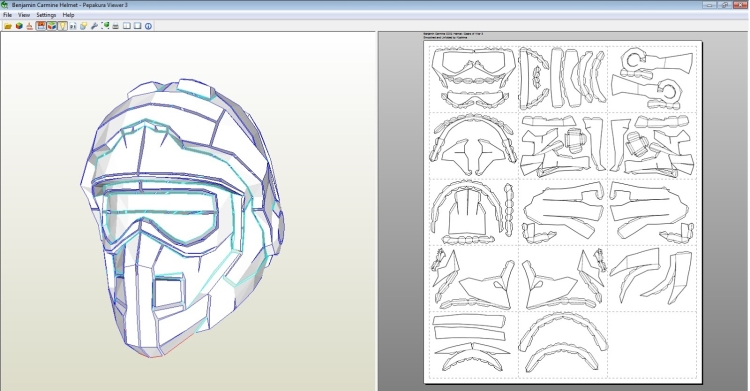Toggle the light bulb lighting button

click(x=62, y=26)
